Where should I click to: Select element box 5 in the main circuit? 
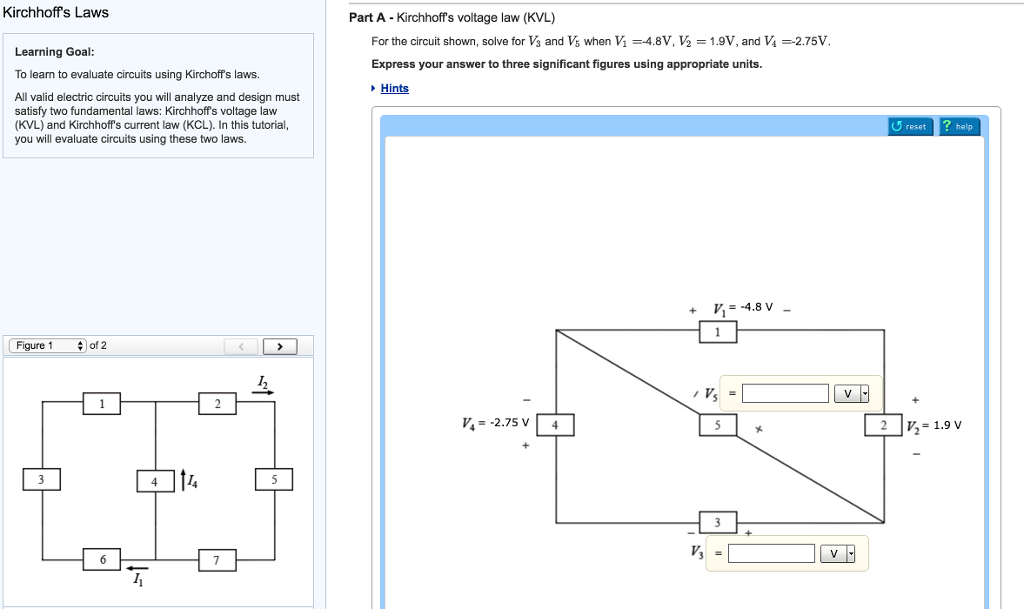click(x=718, y=423)
